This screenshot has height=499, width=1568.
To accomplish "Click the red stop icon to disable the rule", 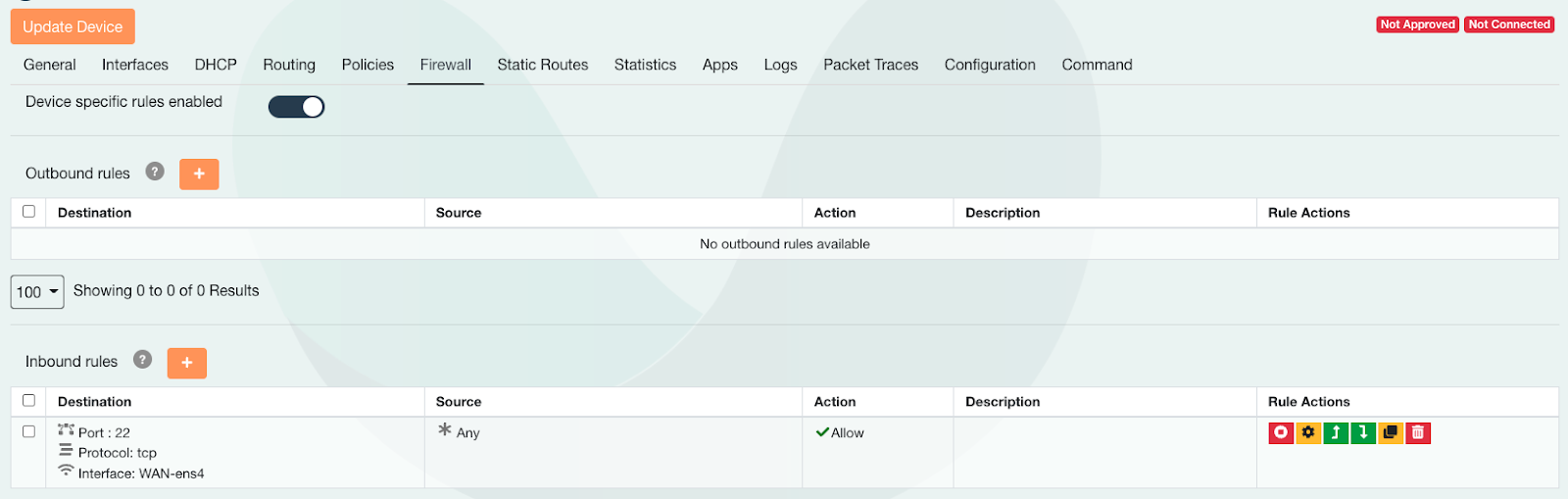I will (1281, 432).
